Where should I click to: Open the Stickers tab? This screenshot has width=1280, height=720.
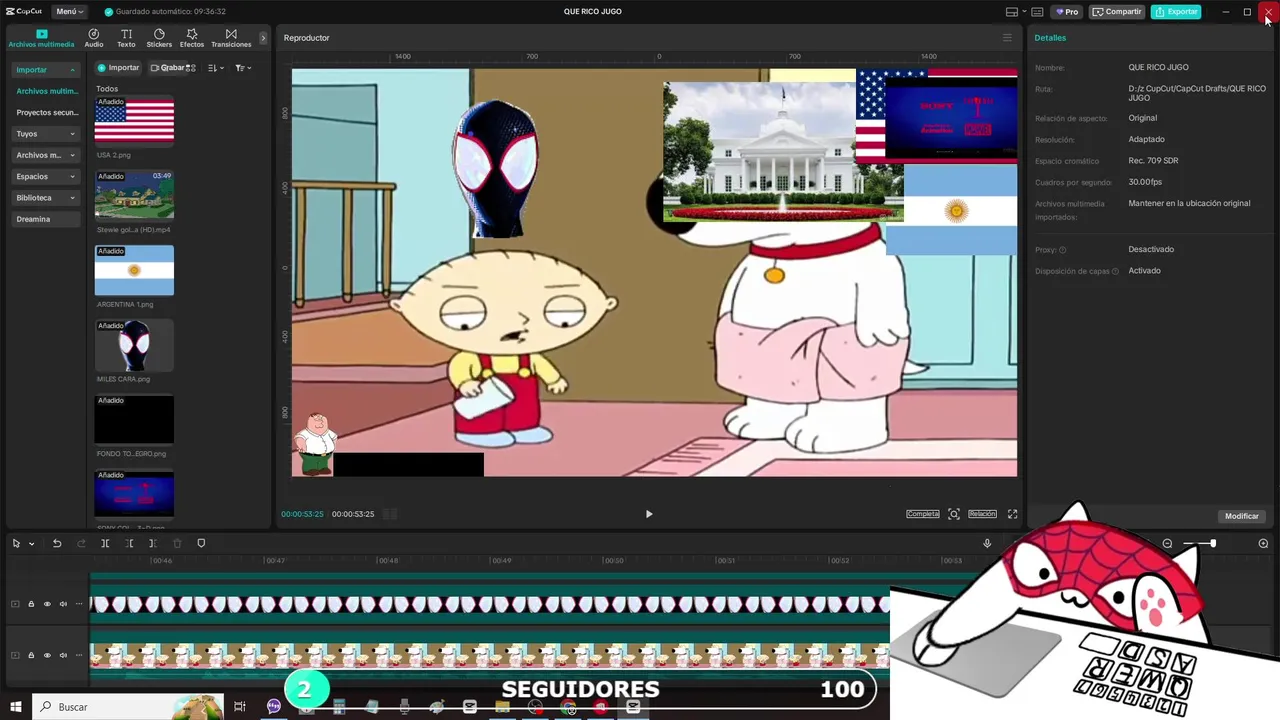(x=159, y=38)
